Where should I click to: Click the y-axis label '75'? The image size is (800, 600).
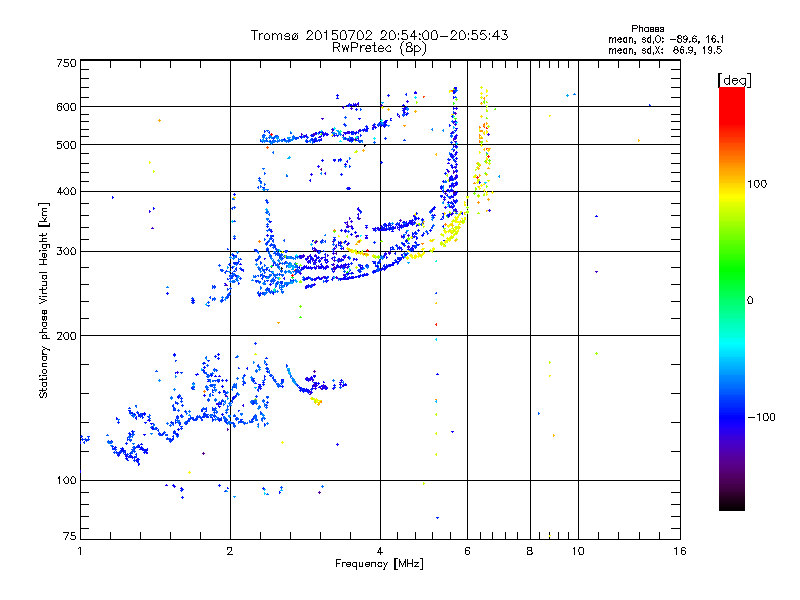coord(70,536)
